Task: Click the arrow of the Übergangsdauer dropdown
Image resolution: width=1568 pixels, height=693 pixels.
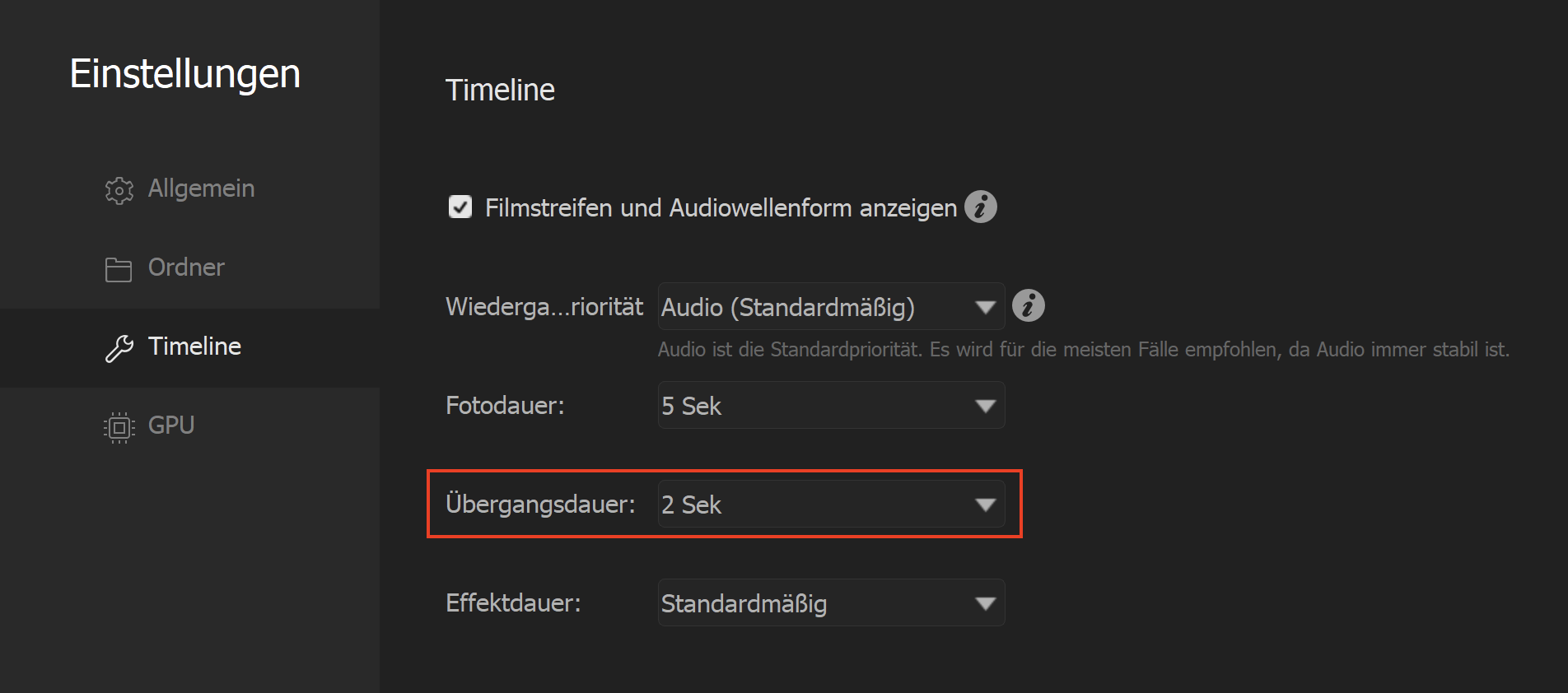Action: (x=985, y=505)
